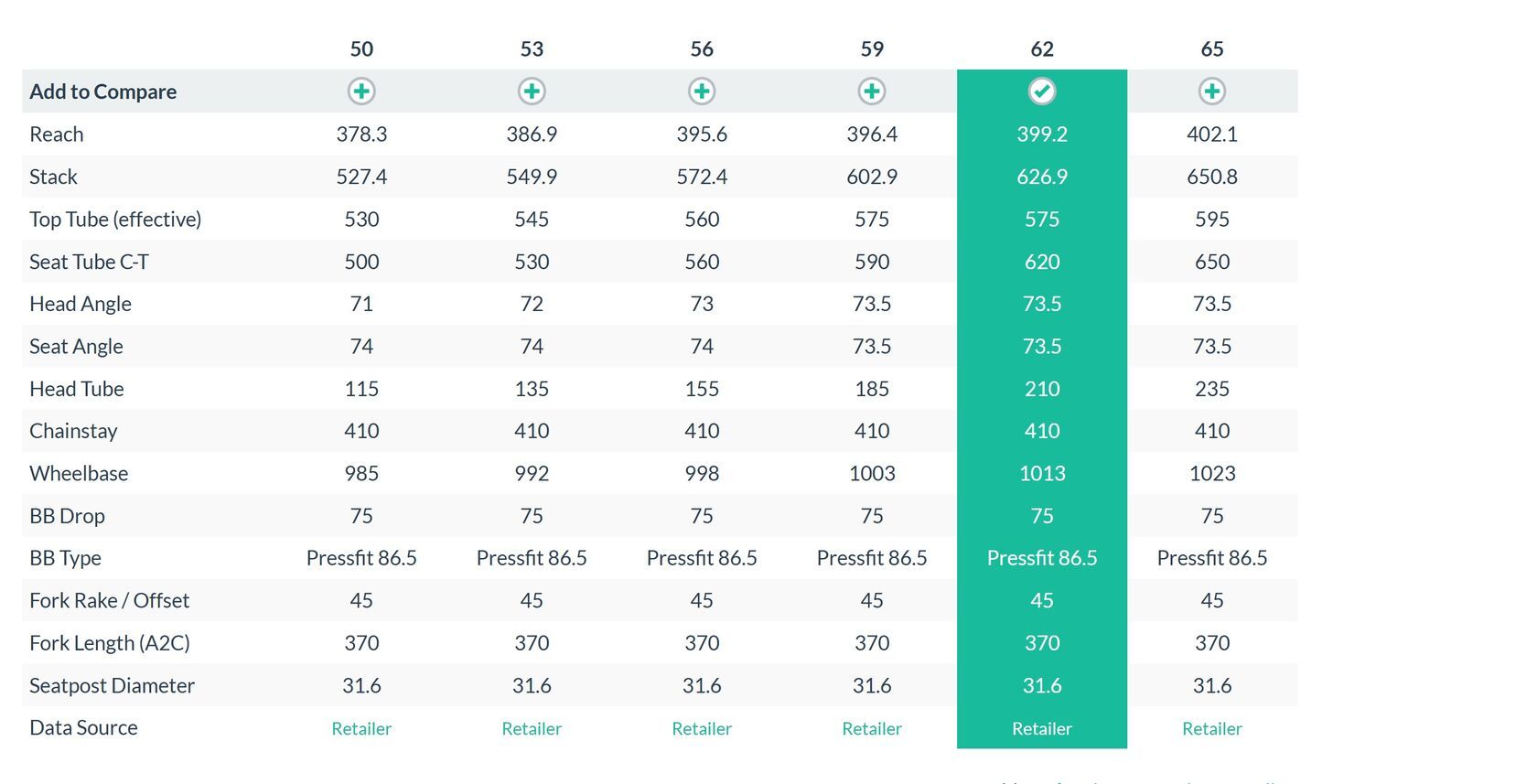Select the 56 size column header
Viewport: 1537px width, 784px height.
point(702,49)
